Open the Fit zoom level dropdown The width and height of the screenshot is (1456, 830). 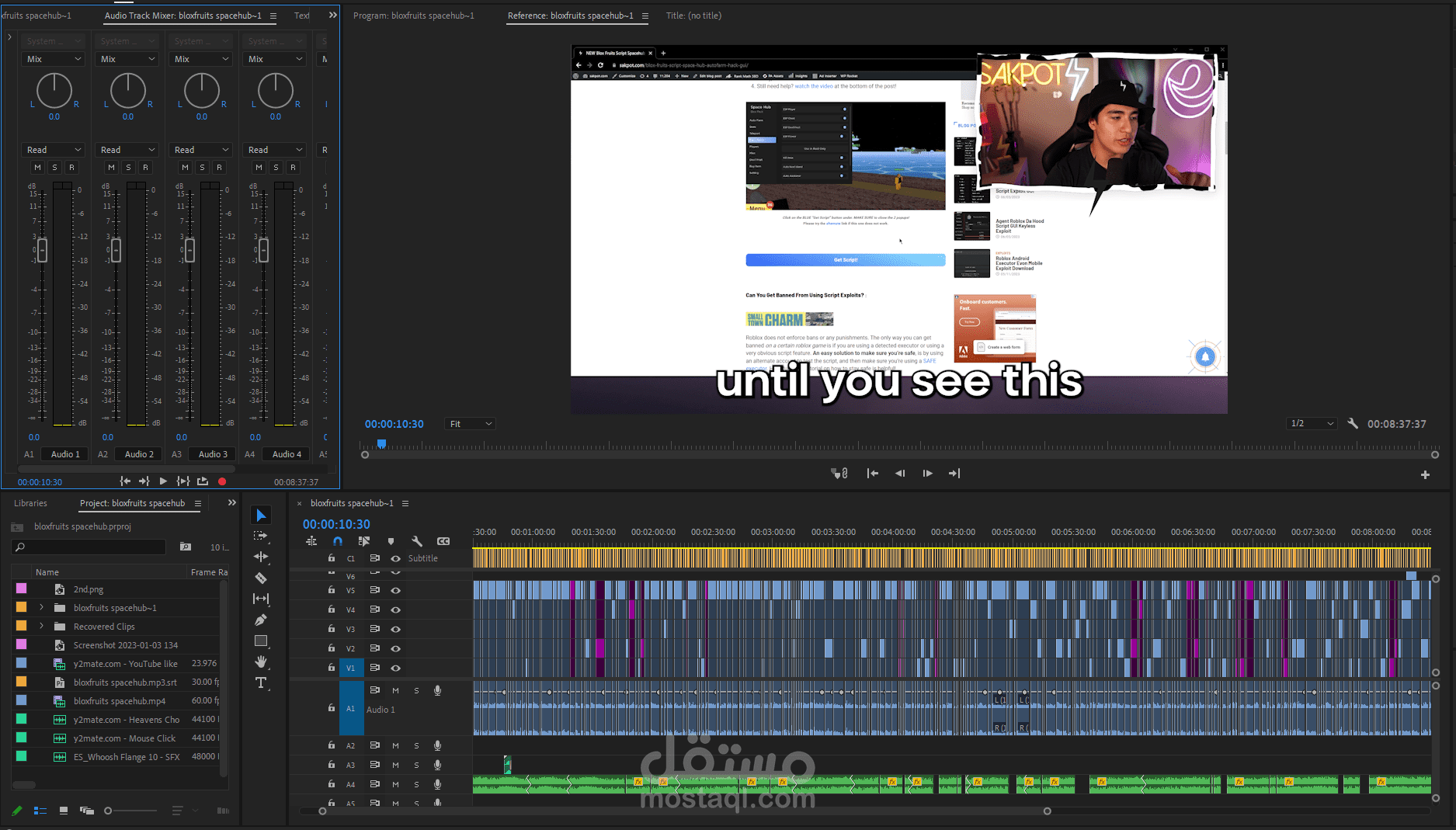470,423
